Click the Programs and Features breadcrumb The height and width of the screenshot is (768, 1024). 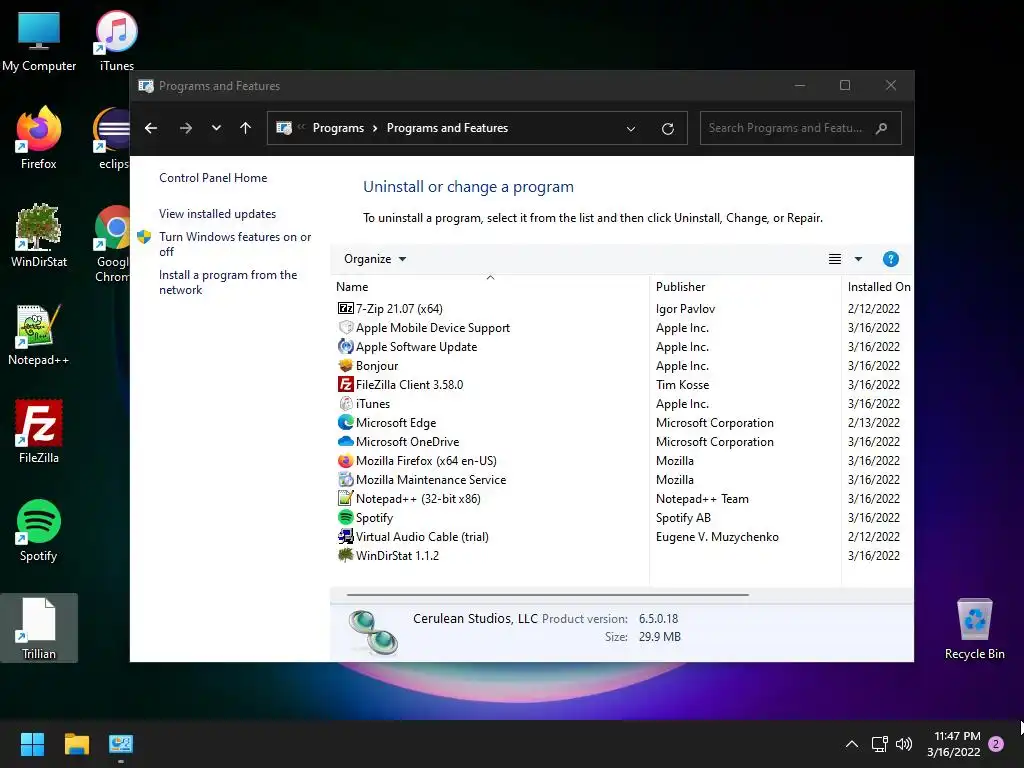click(447, 128)
